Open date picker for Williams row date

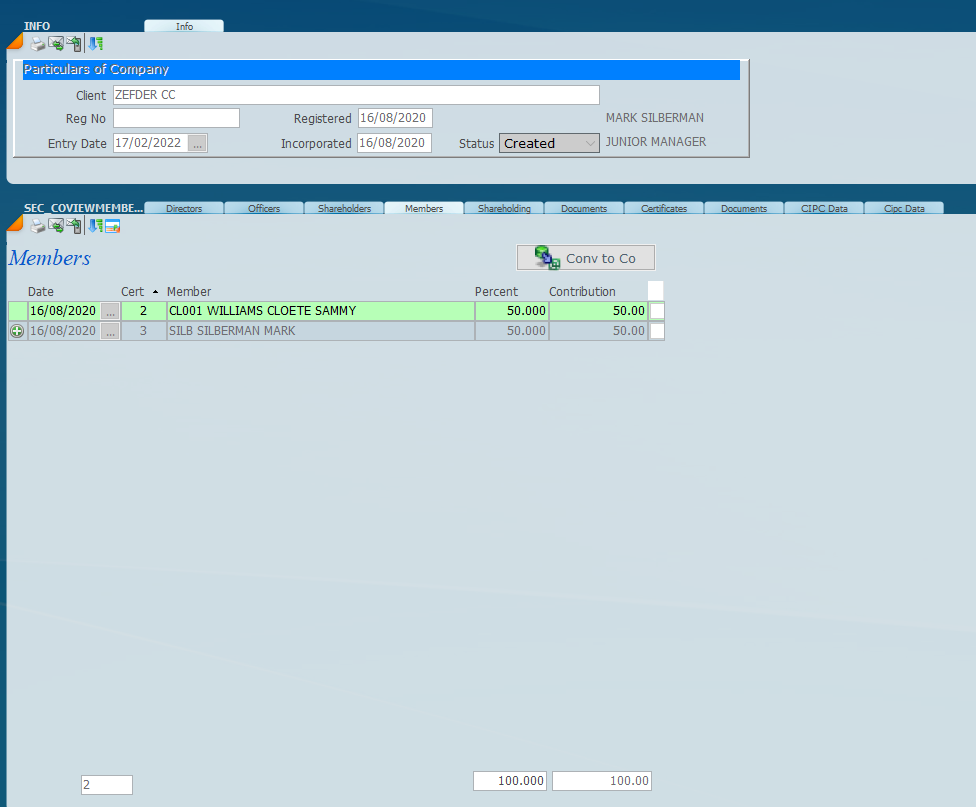(x=110, y=311)
